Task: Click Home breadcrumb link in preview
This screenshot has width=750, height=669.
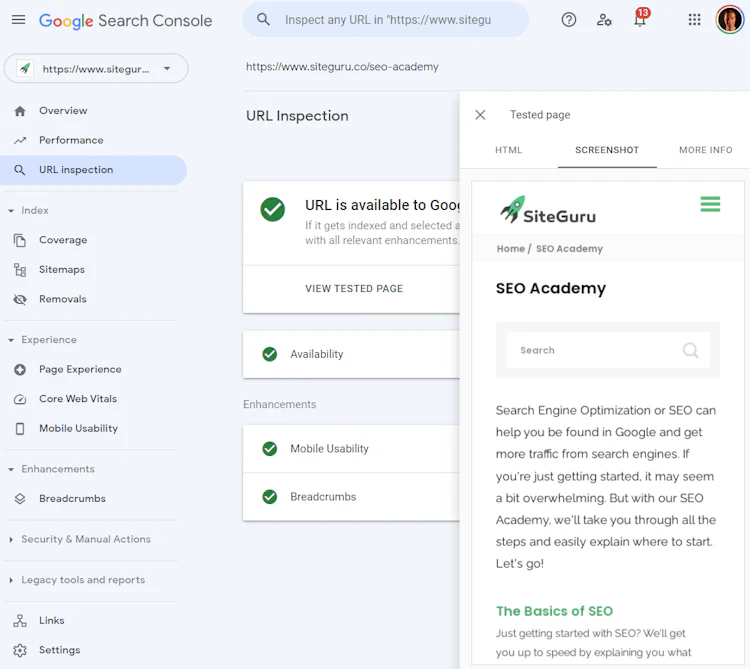Action: click(510, 249)
